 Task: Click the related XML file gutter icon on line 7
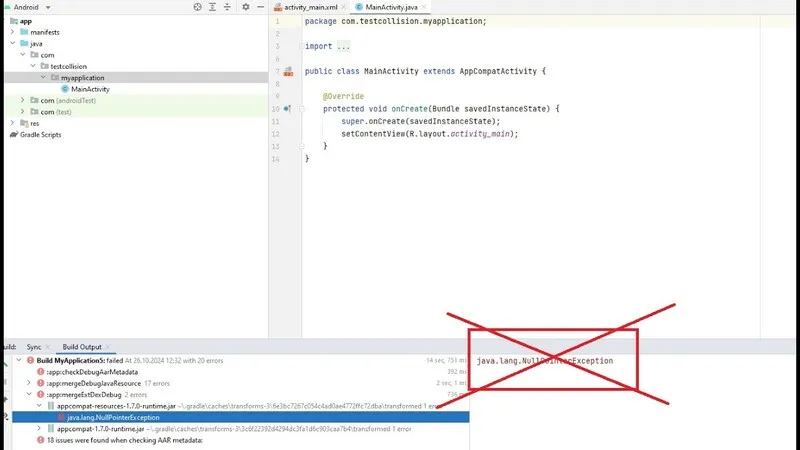pyautogui.click(x=287, y=72)
